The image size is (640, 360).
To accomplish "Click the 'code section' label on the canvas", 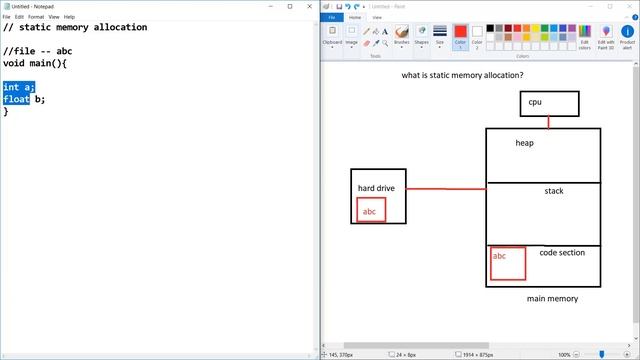I will tap(562, 253).
